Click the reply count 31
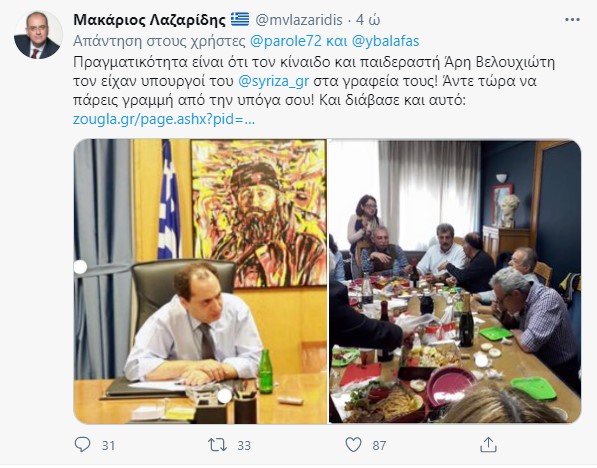 [x=109, y=445]
